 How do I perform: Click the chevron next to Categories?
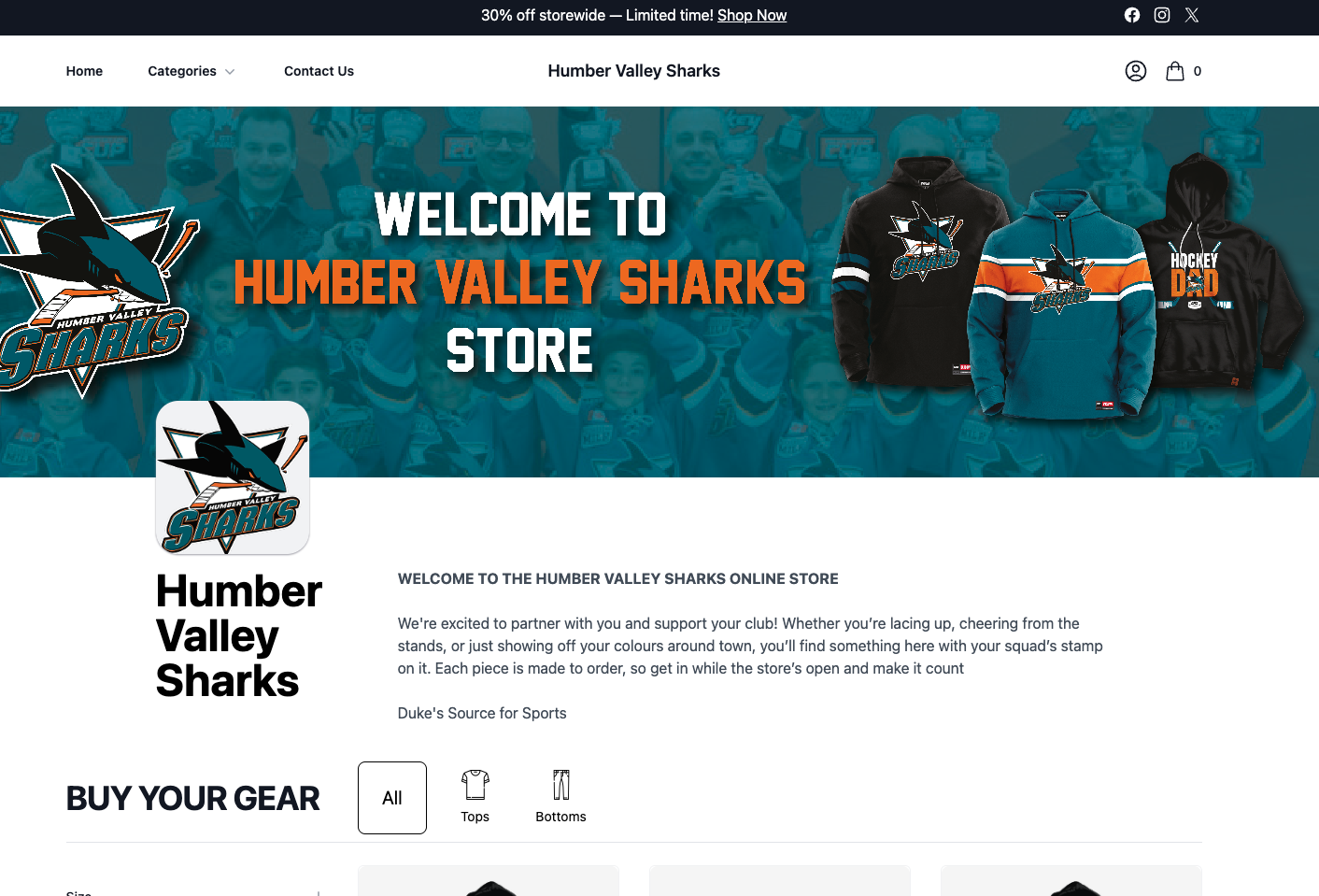[230, 72]
